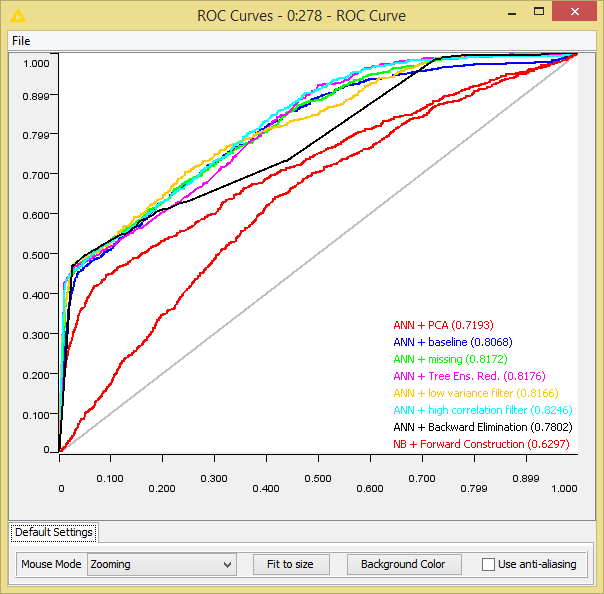This screenshot has width=604, height=594.
Task: Enable the Use anti-aliasing checkbox
Action: pyautogui.click(x=488, y=564)
